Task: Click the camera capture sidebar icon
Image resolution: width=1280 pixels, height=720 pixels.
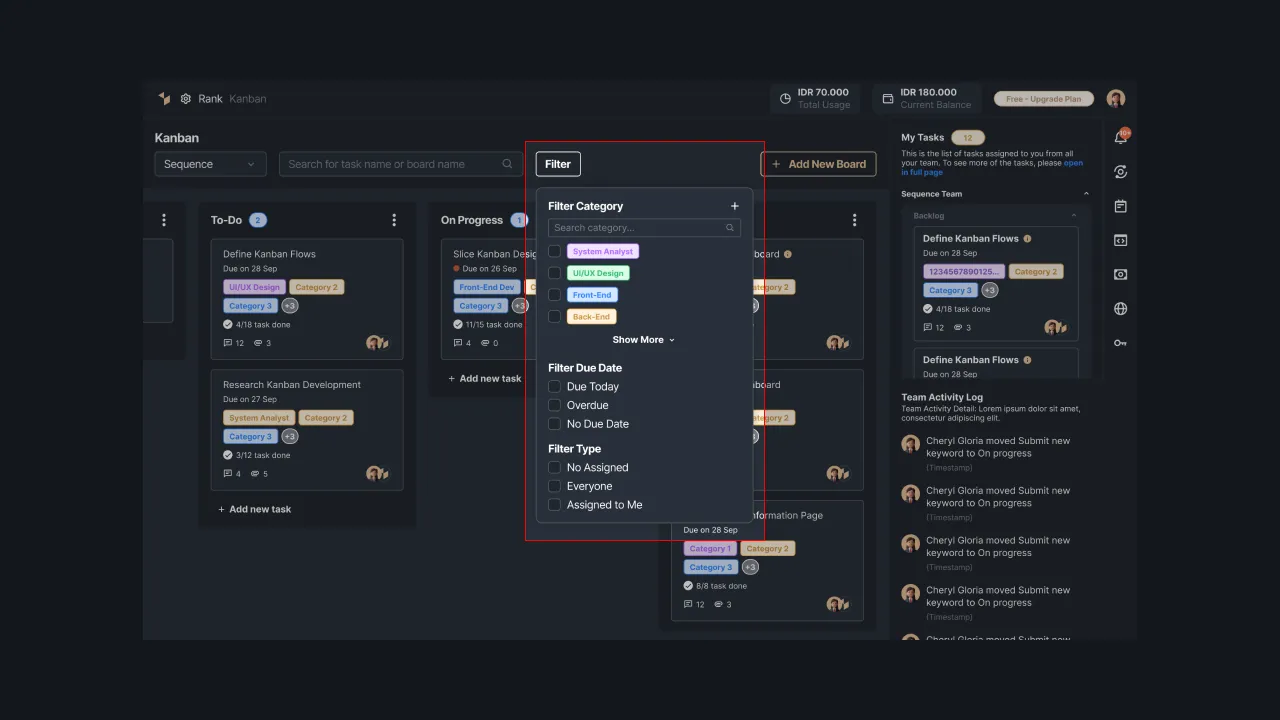Action: [1121, 275]
